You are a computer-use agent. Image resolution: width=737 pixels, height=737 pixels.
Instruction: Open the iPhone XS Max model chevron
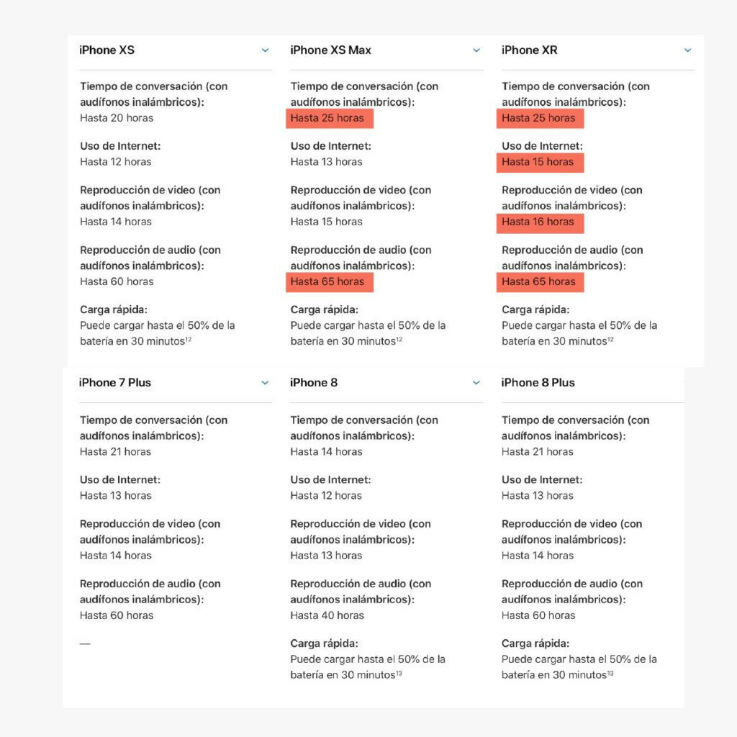(476, 50)
